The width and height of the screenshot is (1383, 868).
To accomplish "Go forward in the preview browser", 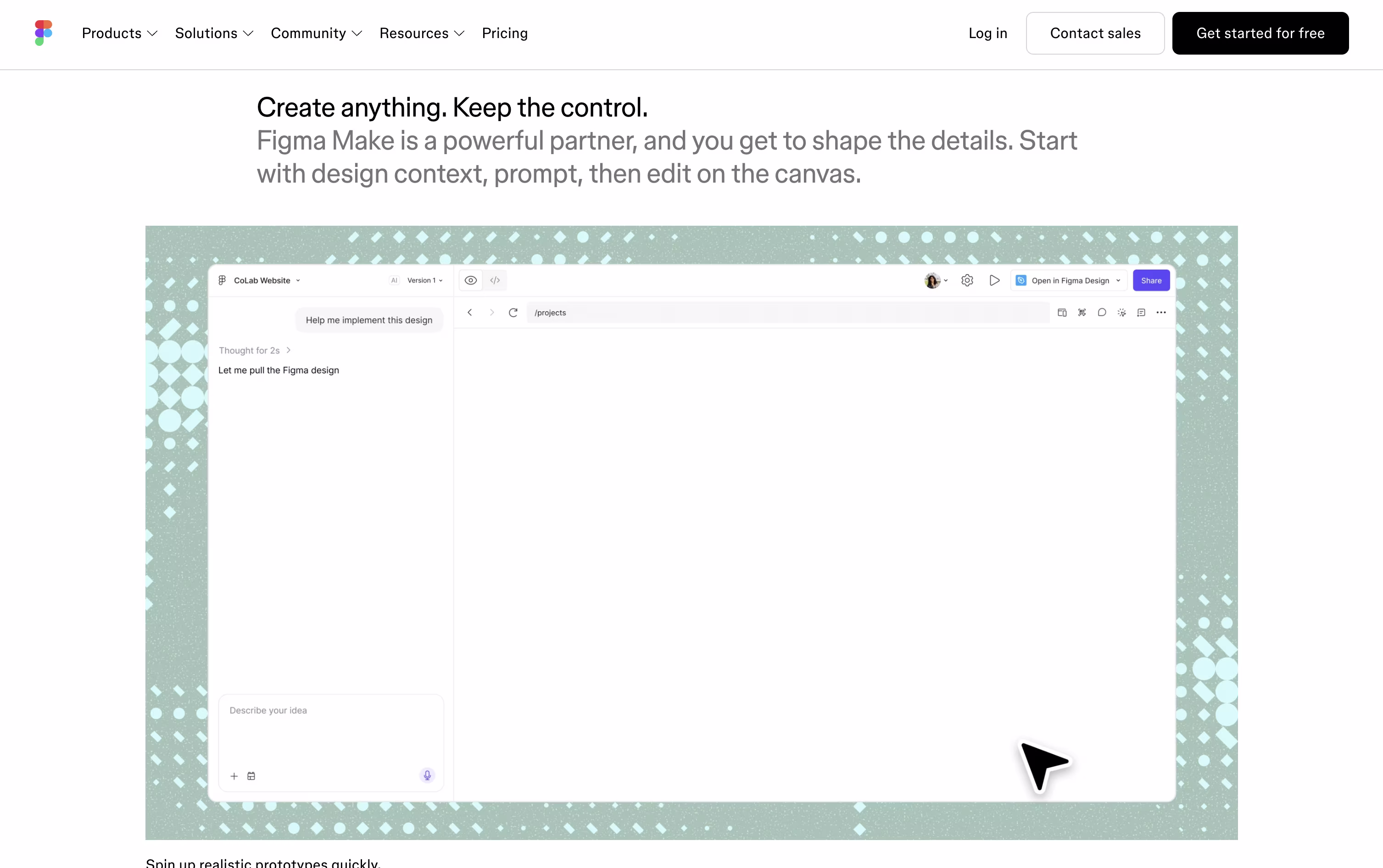I will (491, 312).
